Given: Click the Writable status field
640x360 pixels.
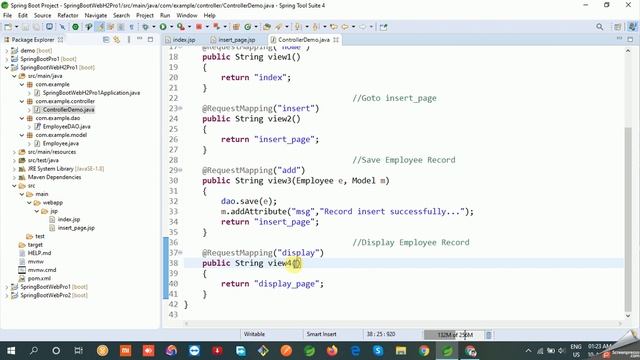Looking at the screenshot, I should coord(254,334).
